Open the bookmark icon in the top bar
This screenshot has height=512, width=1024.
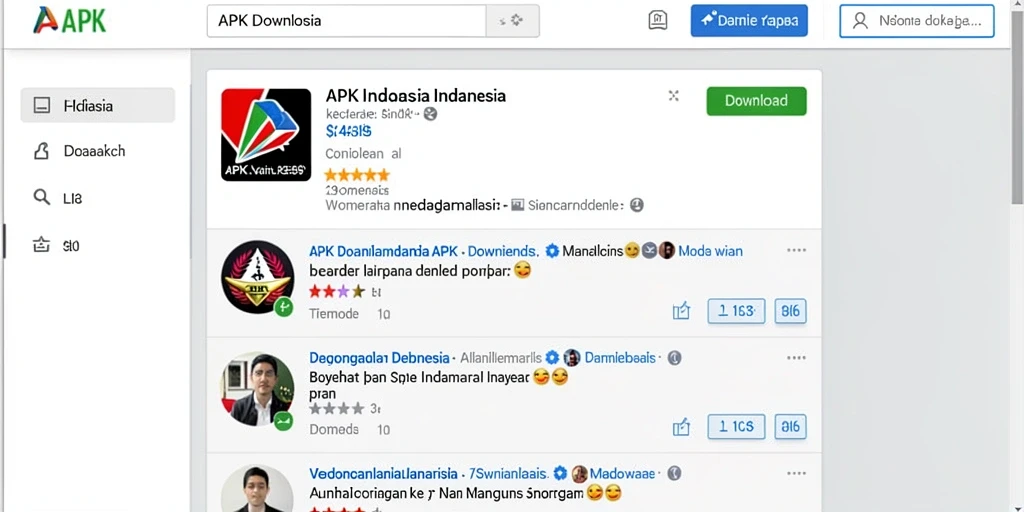click(658, 21)
